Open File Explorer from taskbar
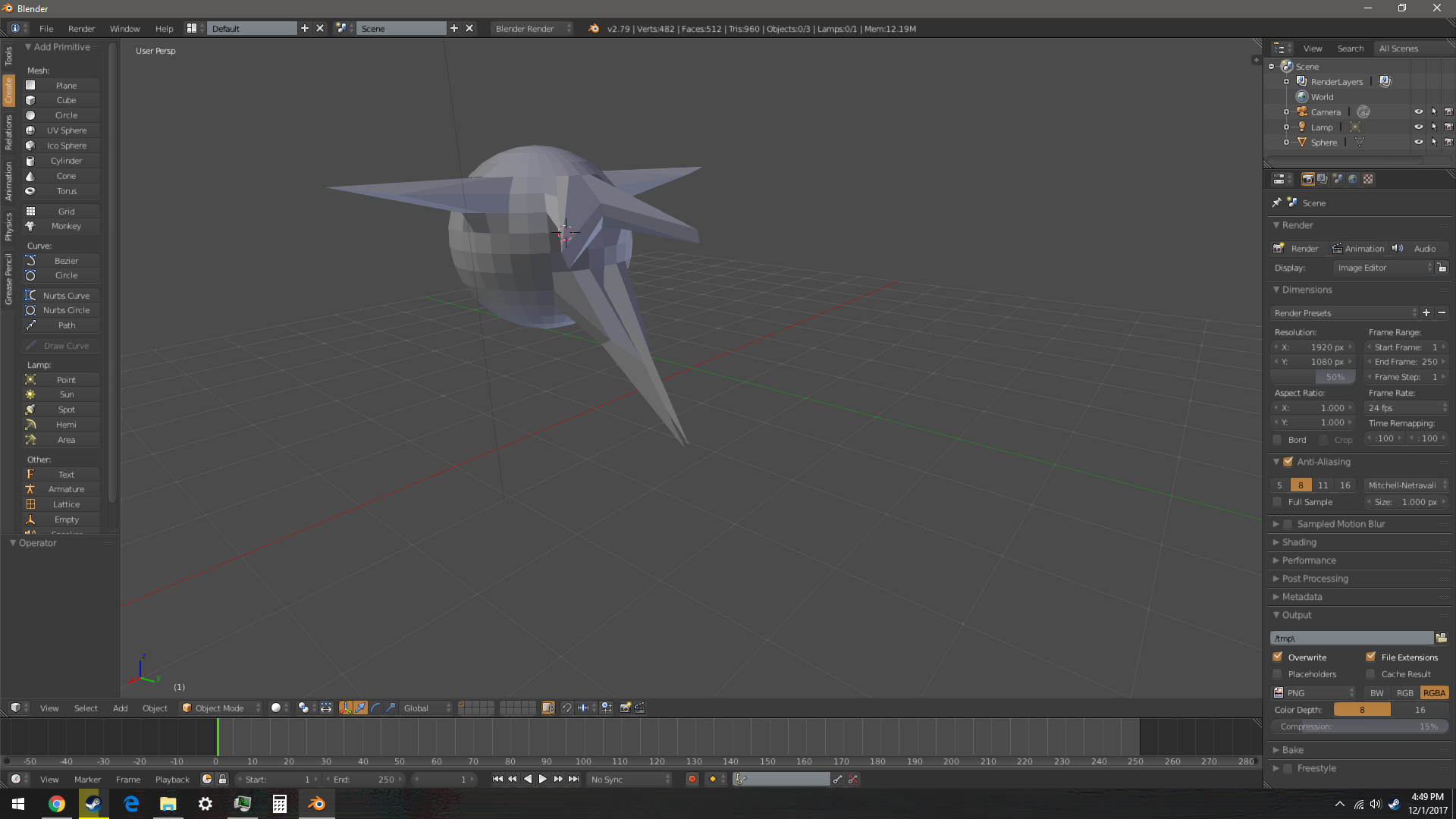Screen dimensions: 1456x819 point(168,804)
